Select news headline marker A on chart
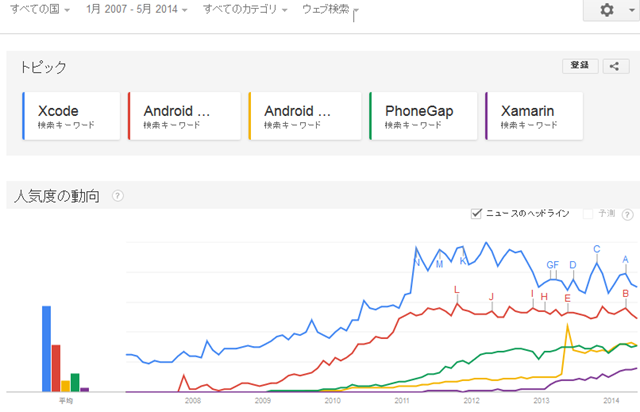This screenshot has width=640, height=412. [625, 260]
